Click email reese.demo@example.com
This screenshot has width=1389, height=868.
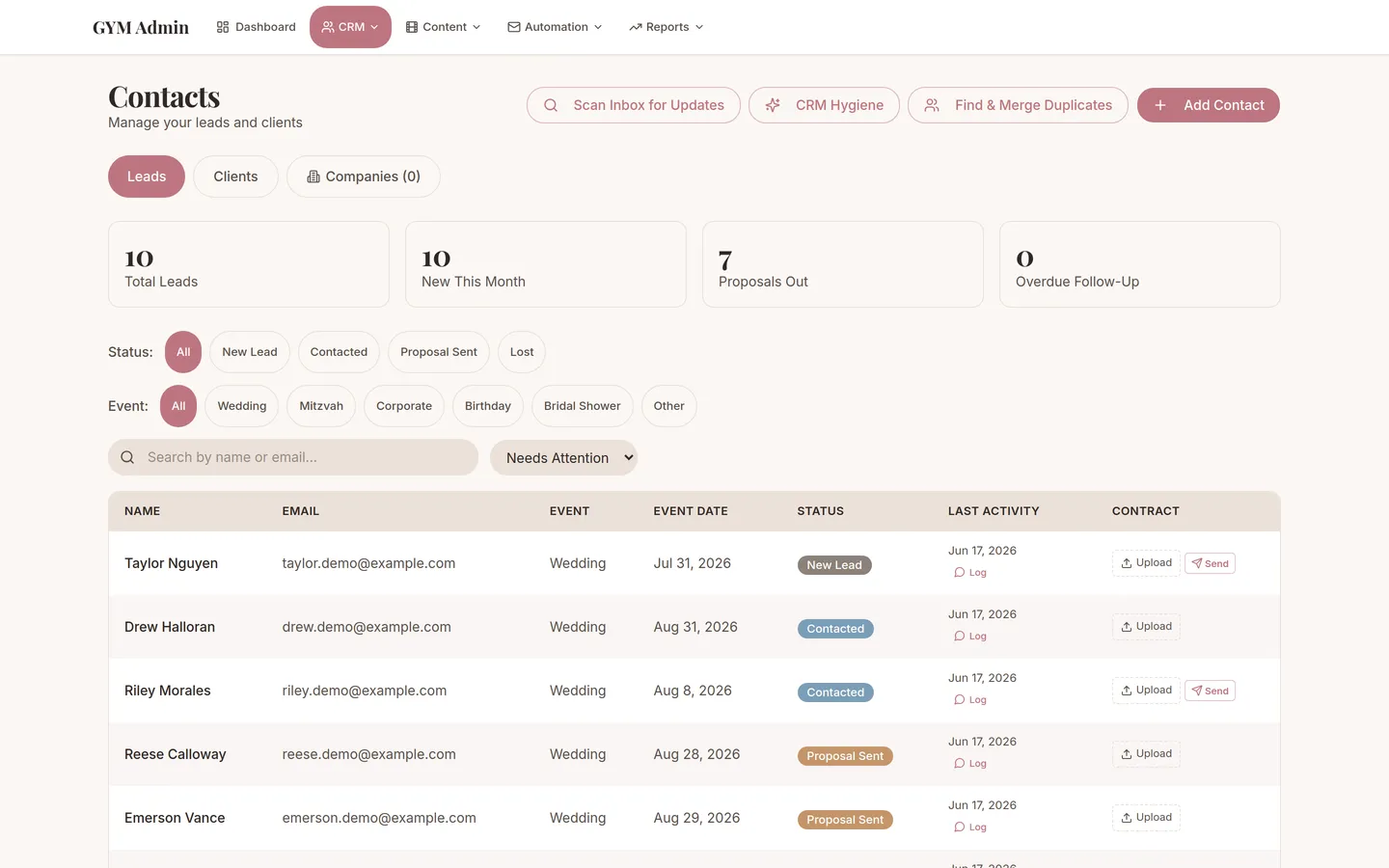coord(368,754)
